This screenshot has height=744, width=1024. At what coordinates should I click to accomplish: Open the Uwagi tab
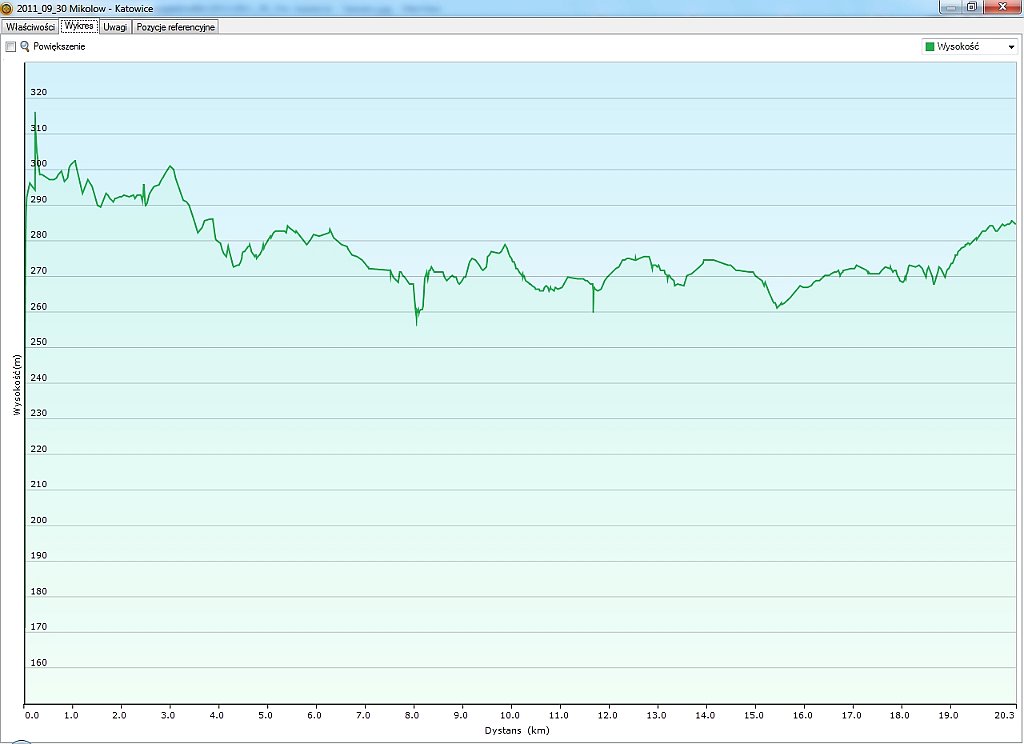point(115,27)
